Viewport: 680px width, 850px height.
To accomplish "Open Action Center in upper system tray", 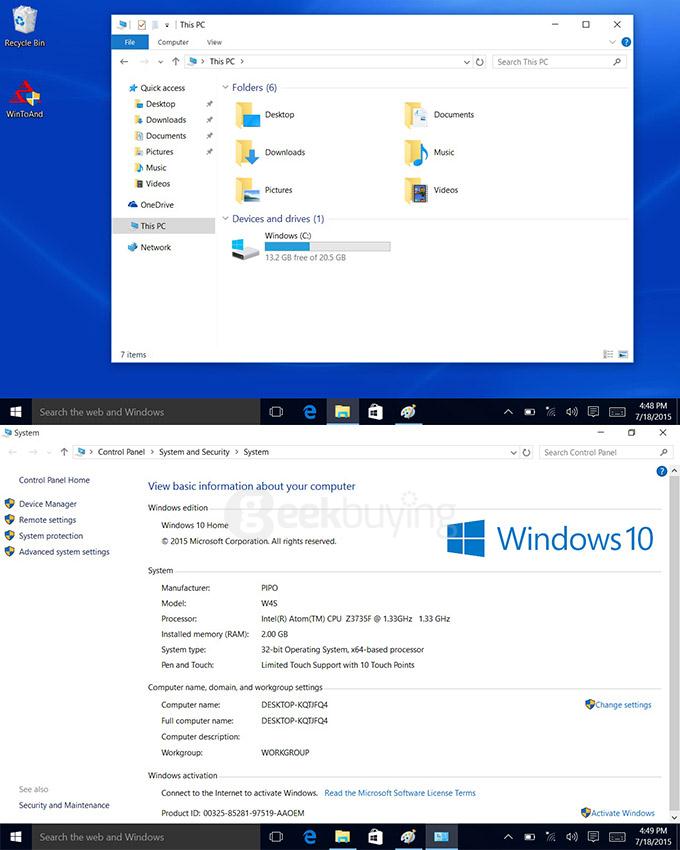I will (x=593, y=412).
